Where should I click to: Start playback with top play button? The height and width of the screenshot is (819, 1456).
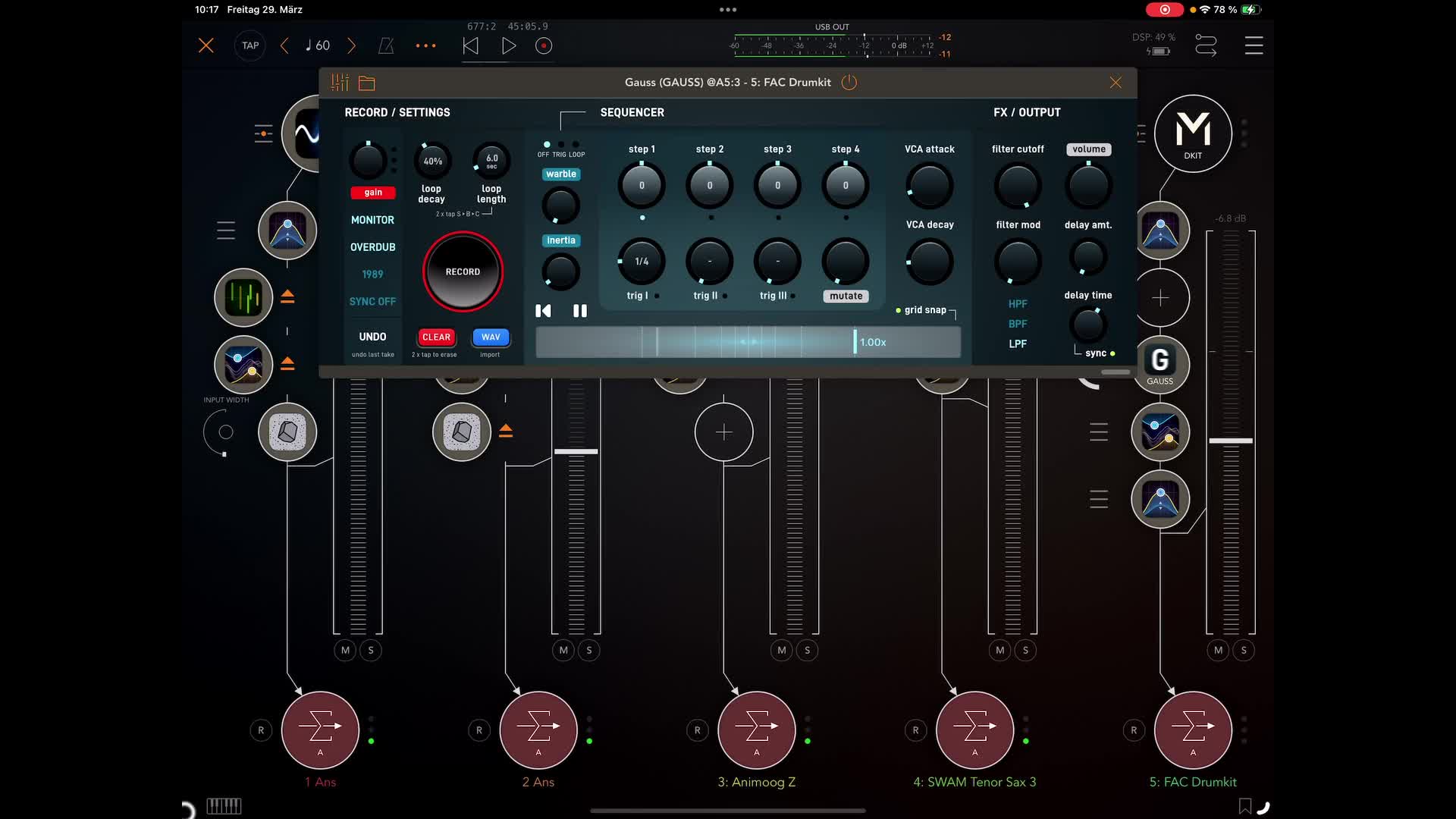(509, 45)
